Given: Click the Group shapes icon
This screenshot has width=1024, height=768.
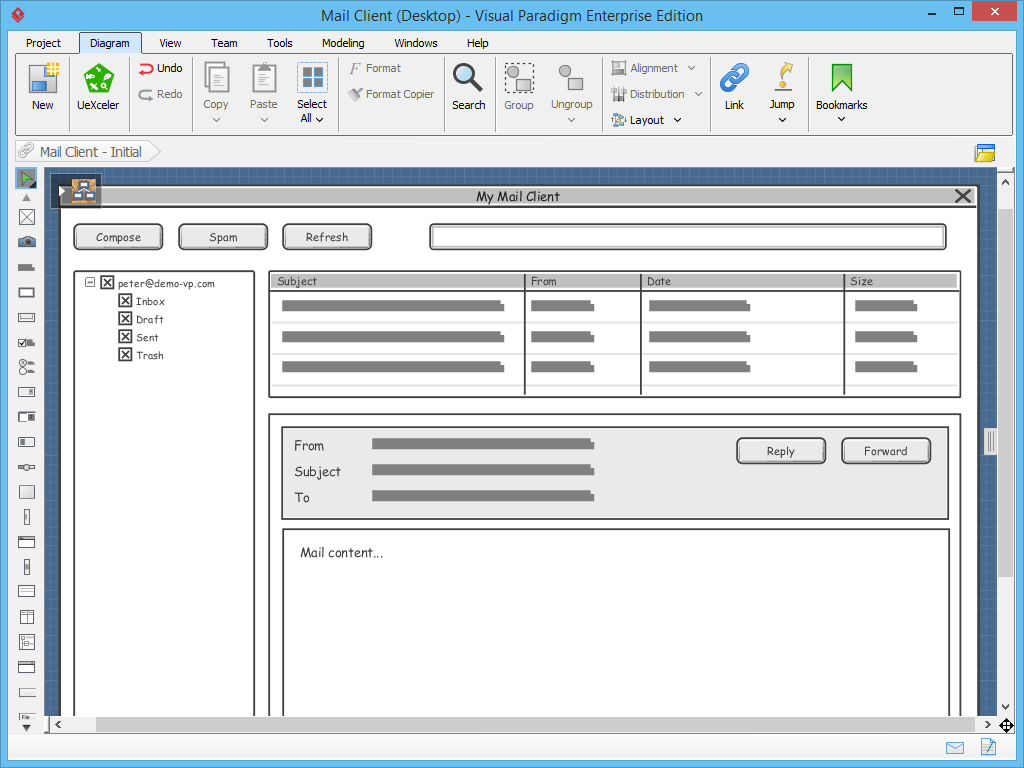Looking at the screenshot, I should point(519,78).
